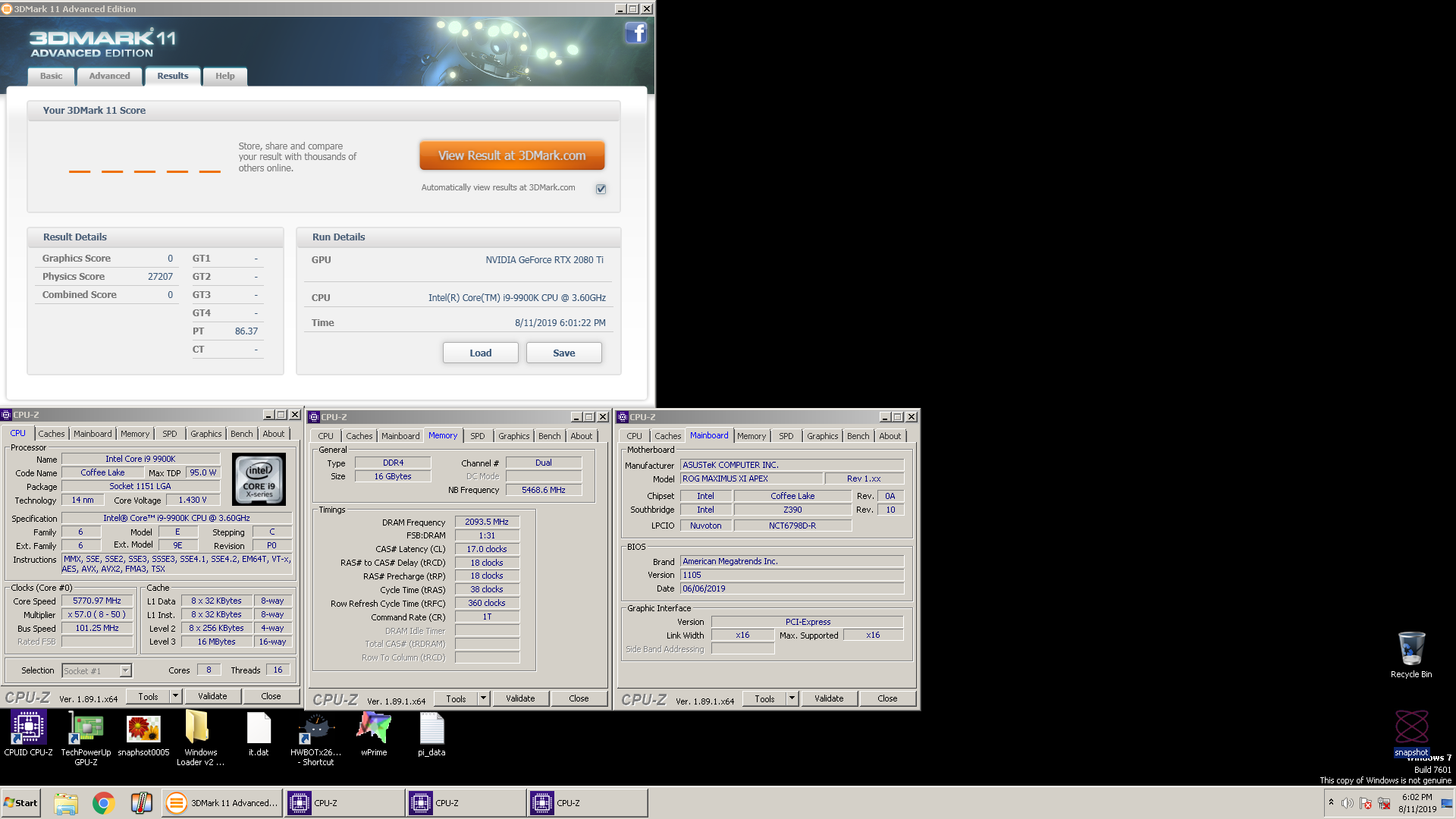Click PT value 86.37
The height and width of the screenshot is (819, 1456).
[246, 331]
